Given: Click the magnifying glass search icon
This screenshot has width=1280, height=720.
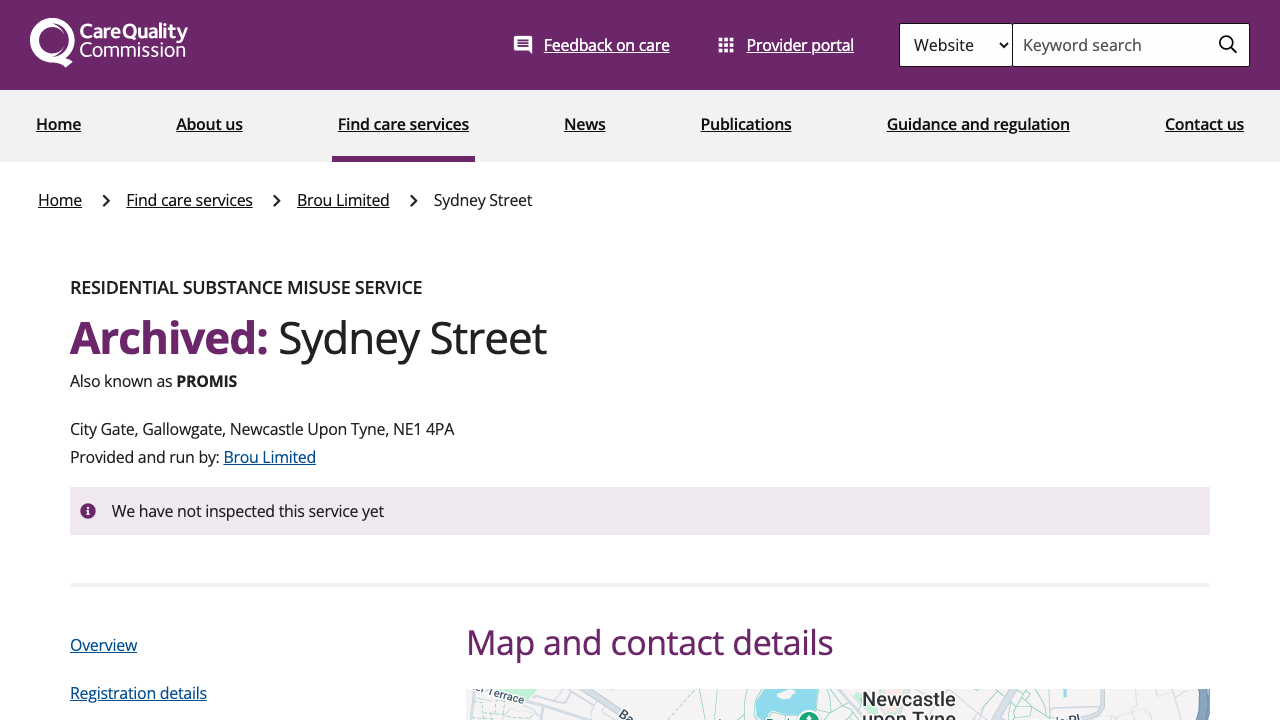Looking at the screenshot, I should [1227, 45].
